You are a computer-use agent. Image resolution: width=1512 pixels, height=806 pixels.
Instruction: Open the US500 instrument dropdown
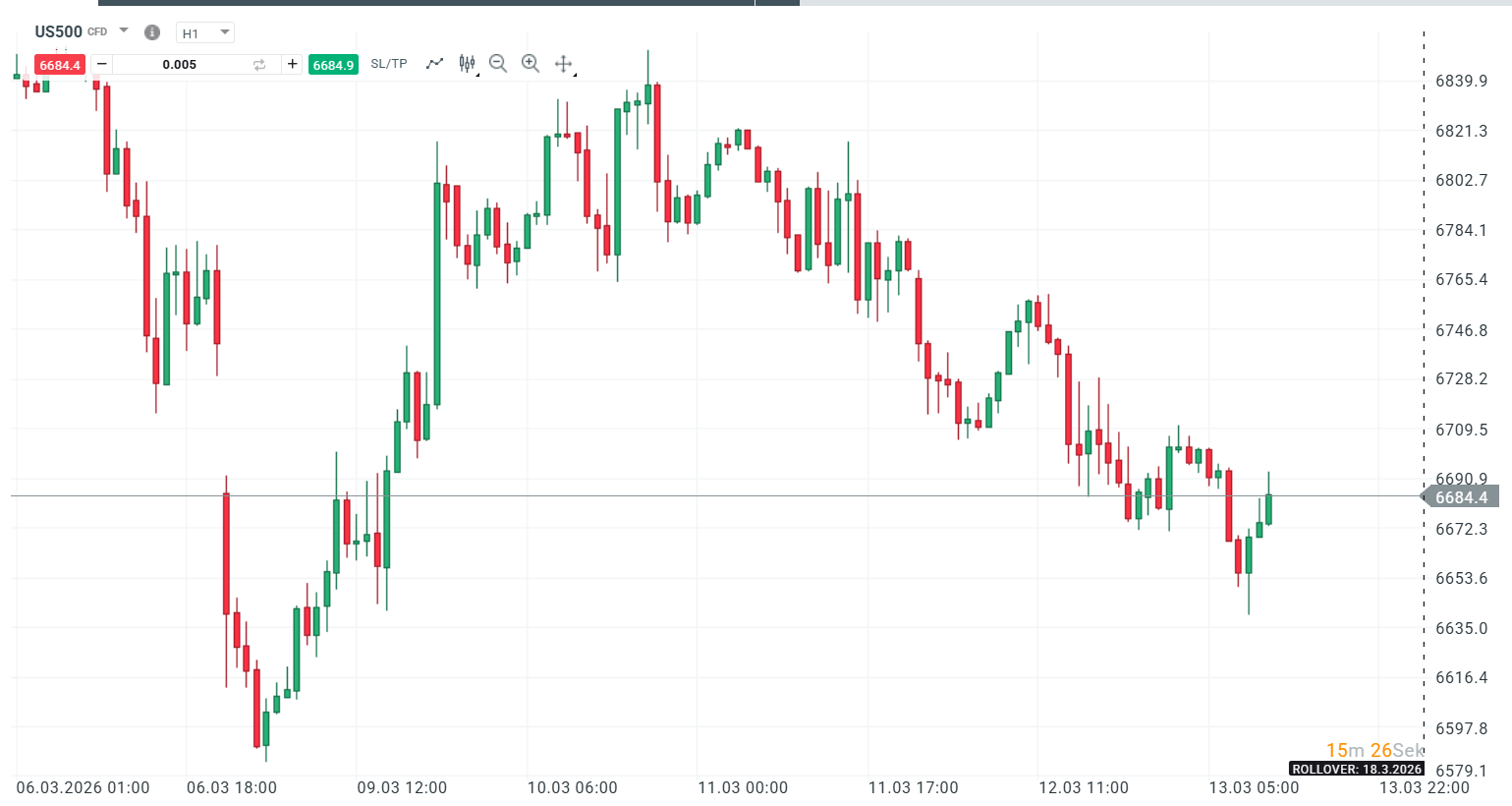(122, 30)
